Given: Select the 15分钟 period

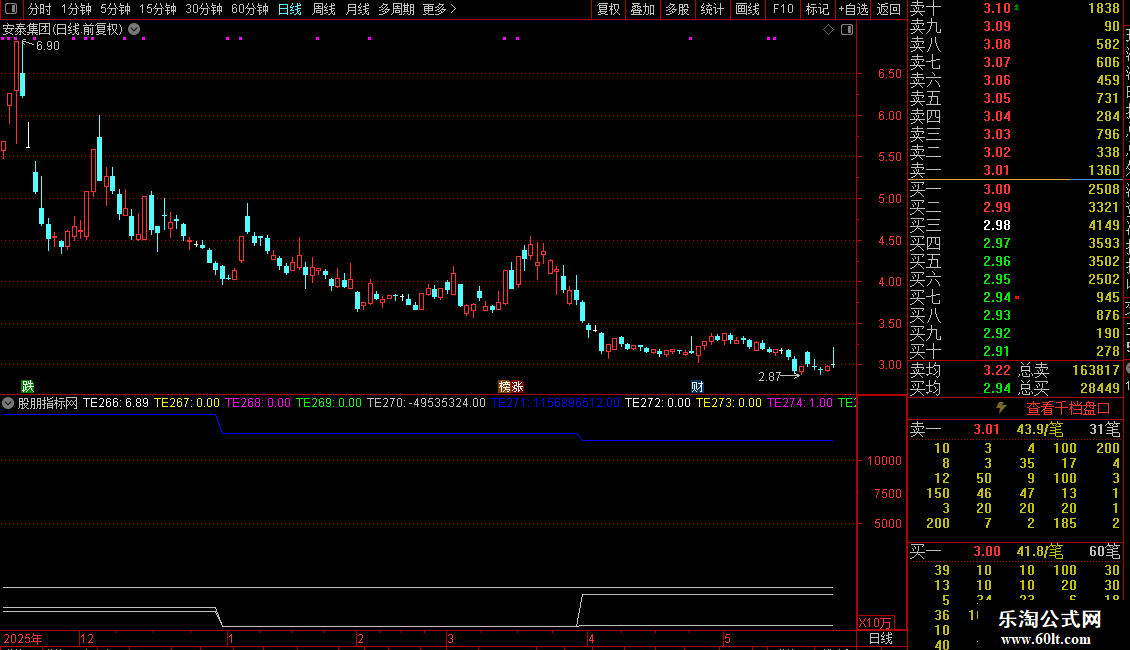Looking at the screenshot, I should (x=158, y=9).
